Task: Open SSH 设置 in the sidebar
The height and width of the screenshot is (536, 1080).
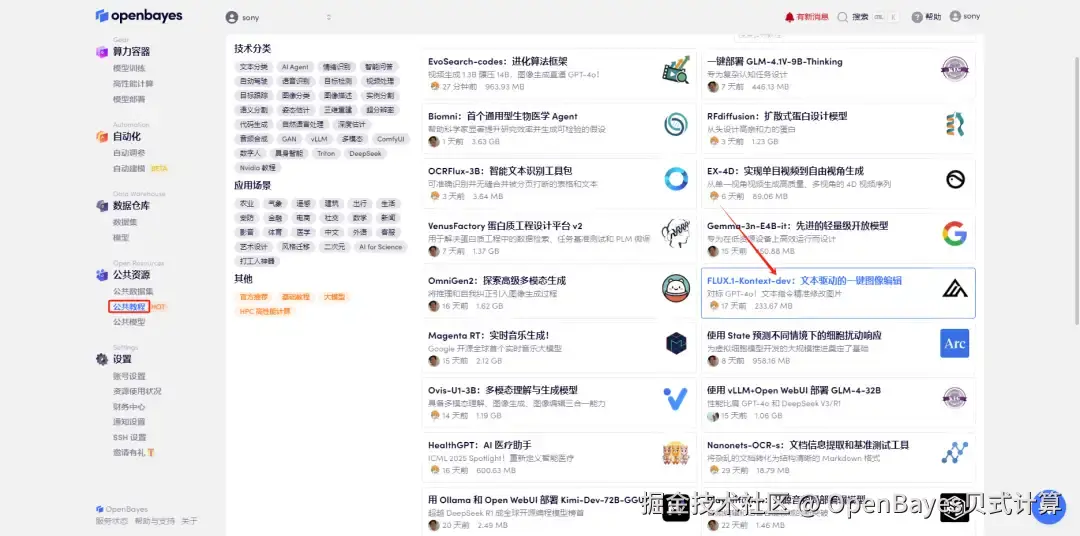Action: [x=129, y=437]
